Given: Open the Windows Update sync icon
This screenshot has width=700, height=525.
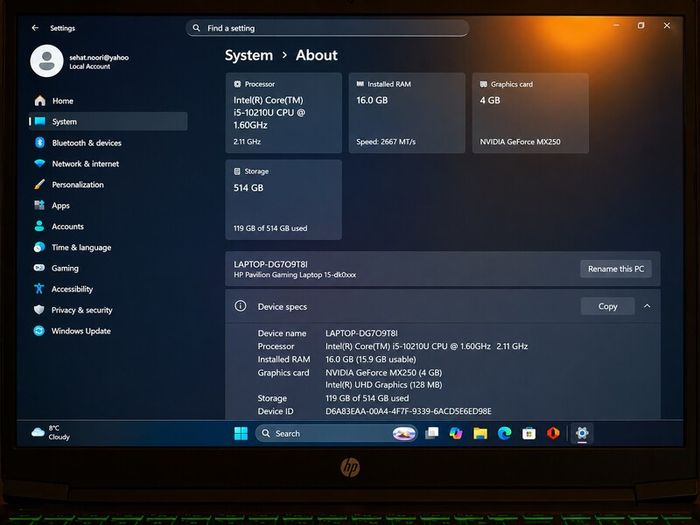Looking at the screenshot, I should pos(39,331).
